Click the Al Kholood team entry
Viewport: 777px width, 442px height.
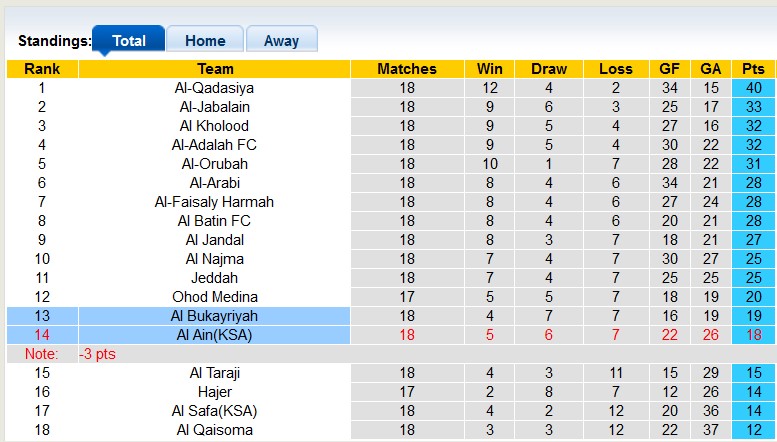coord(214,126)
